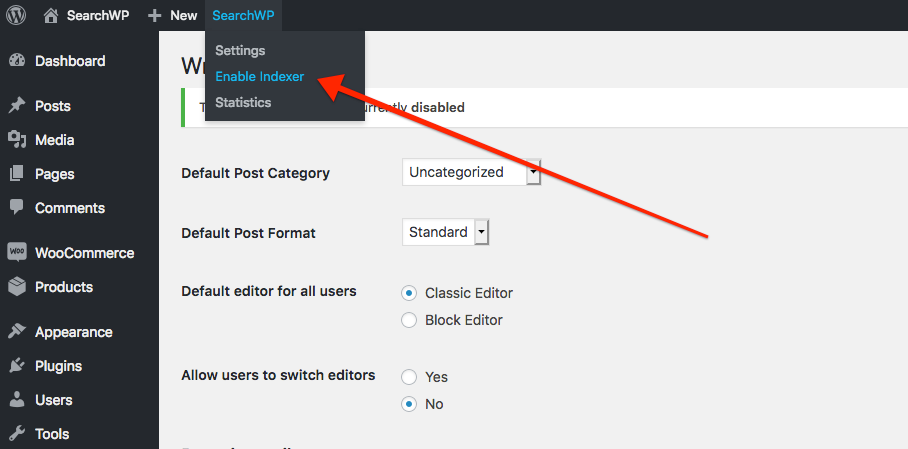Open Comments in the sidebar
Image resolution: width=908 pixels, height=449 pixels.
point(69,207)
